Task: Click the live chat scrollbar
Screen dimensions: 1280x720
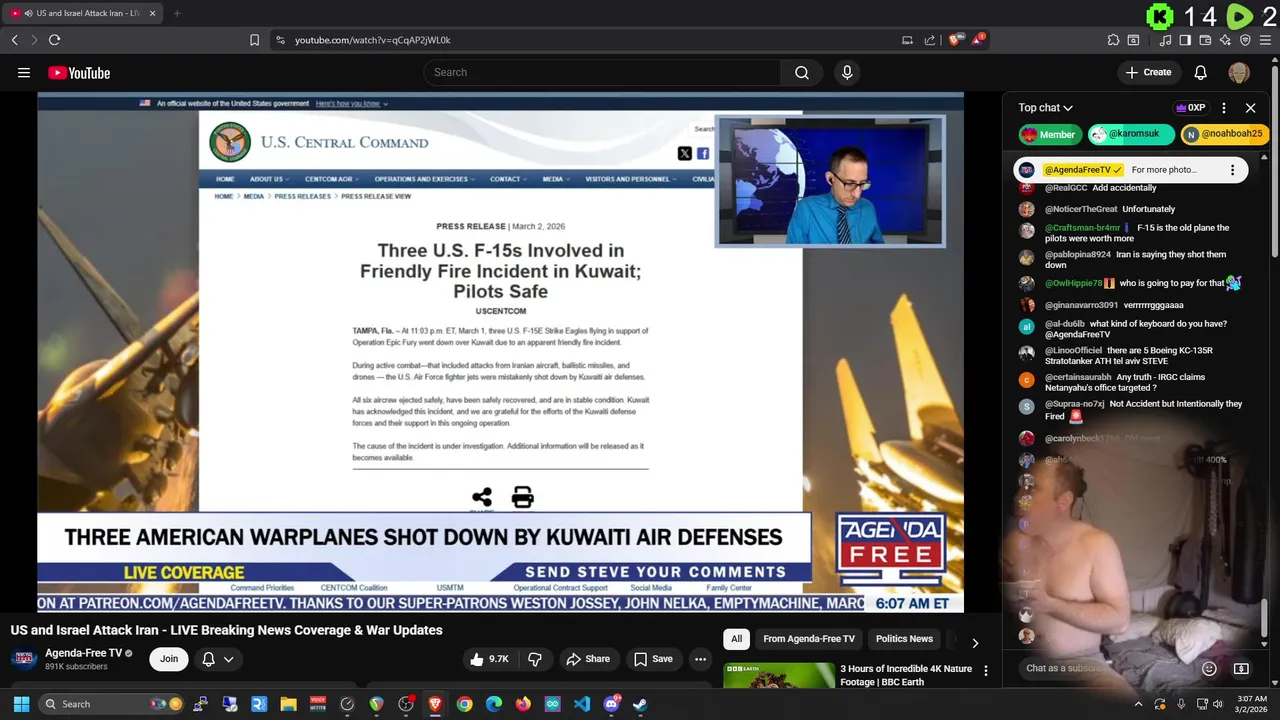Action: [x=1264, y=616]
